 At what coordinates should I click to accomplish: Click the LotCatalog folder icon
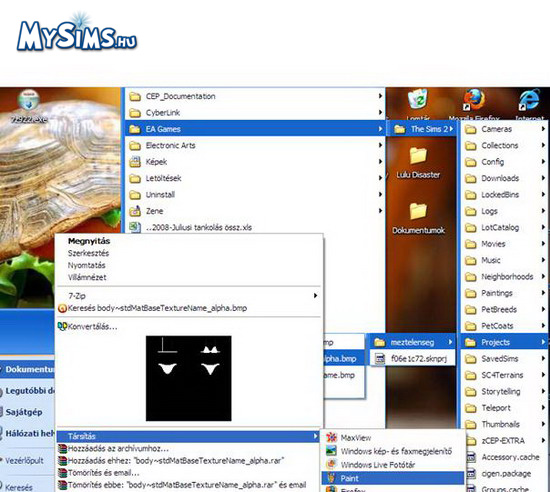(x=470, y=228)
